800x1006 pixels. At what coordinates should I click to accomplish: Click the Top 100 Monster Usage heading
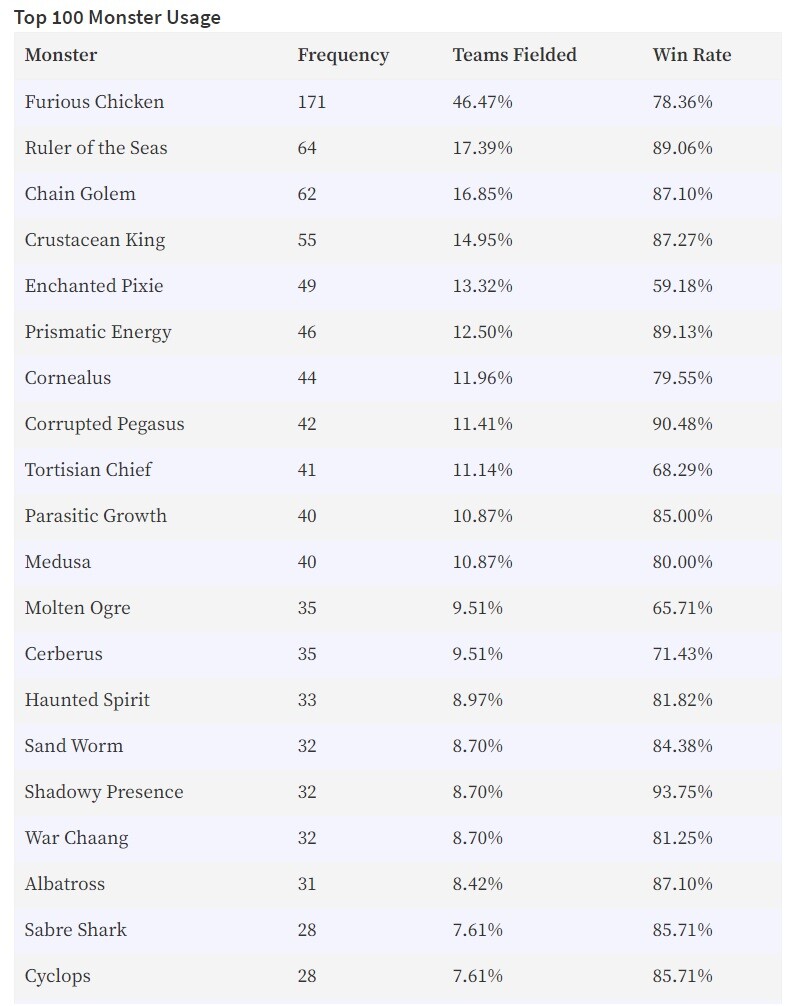point(117,17)
